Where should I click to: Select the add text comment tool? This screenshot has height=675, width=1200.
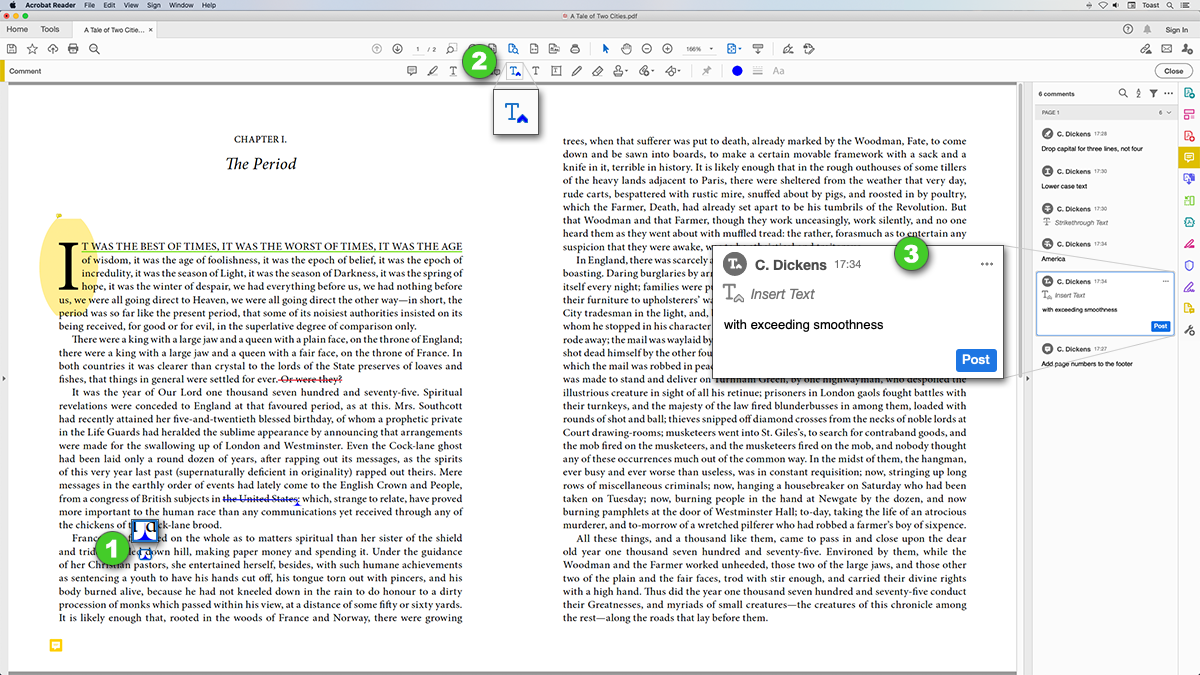click(x=536, y=71)
